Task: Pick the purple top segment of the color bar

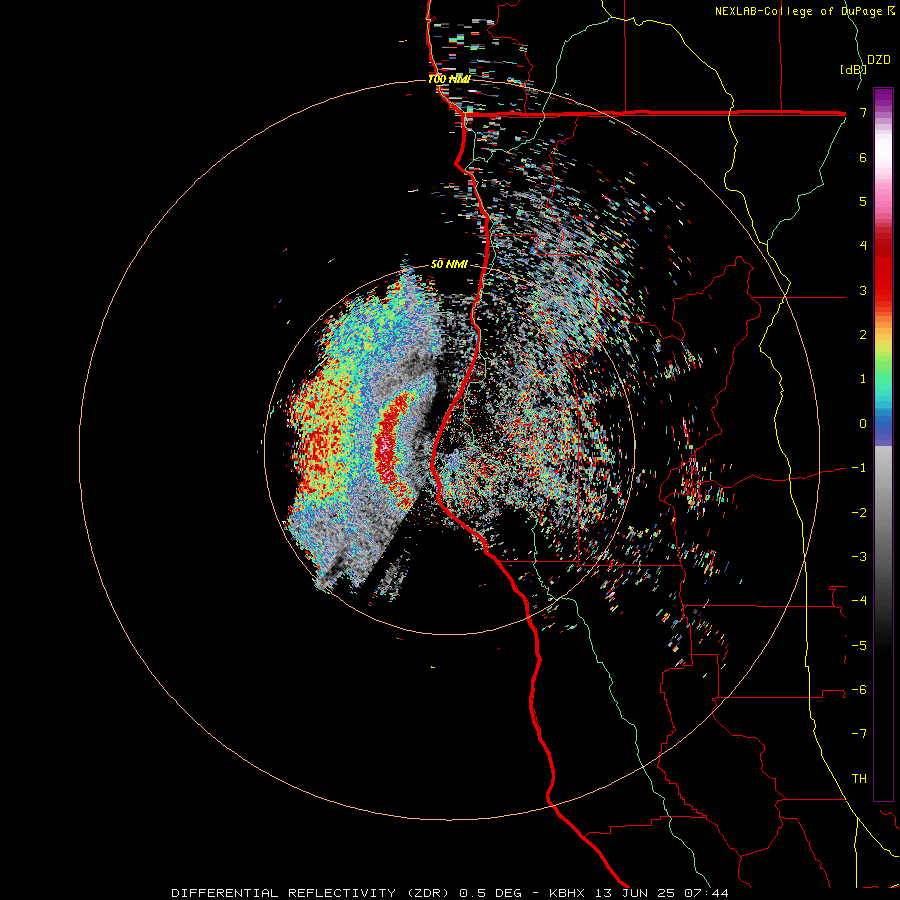Action: 883,99
